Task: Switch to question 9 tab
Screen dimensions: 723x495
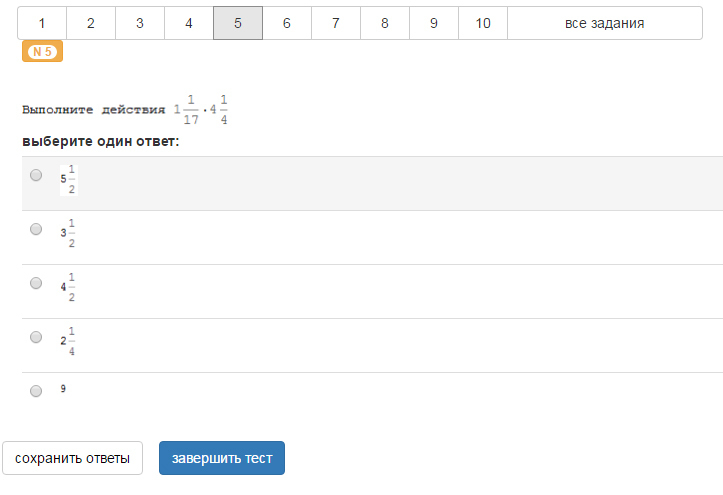Action: [x=434, y=23]
